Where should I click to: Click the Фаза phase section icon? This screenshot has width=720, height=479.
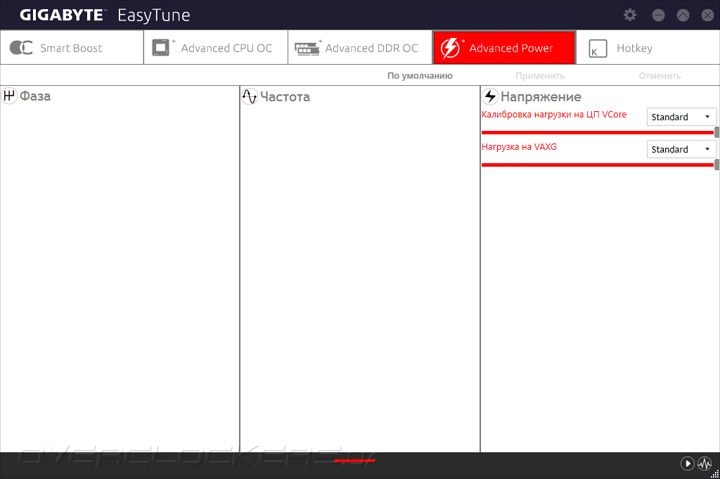pos(9,96)
